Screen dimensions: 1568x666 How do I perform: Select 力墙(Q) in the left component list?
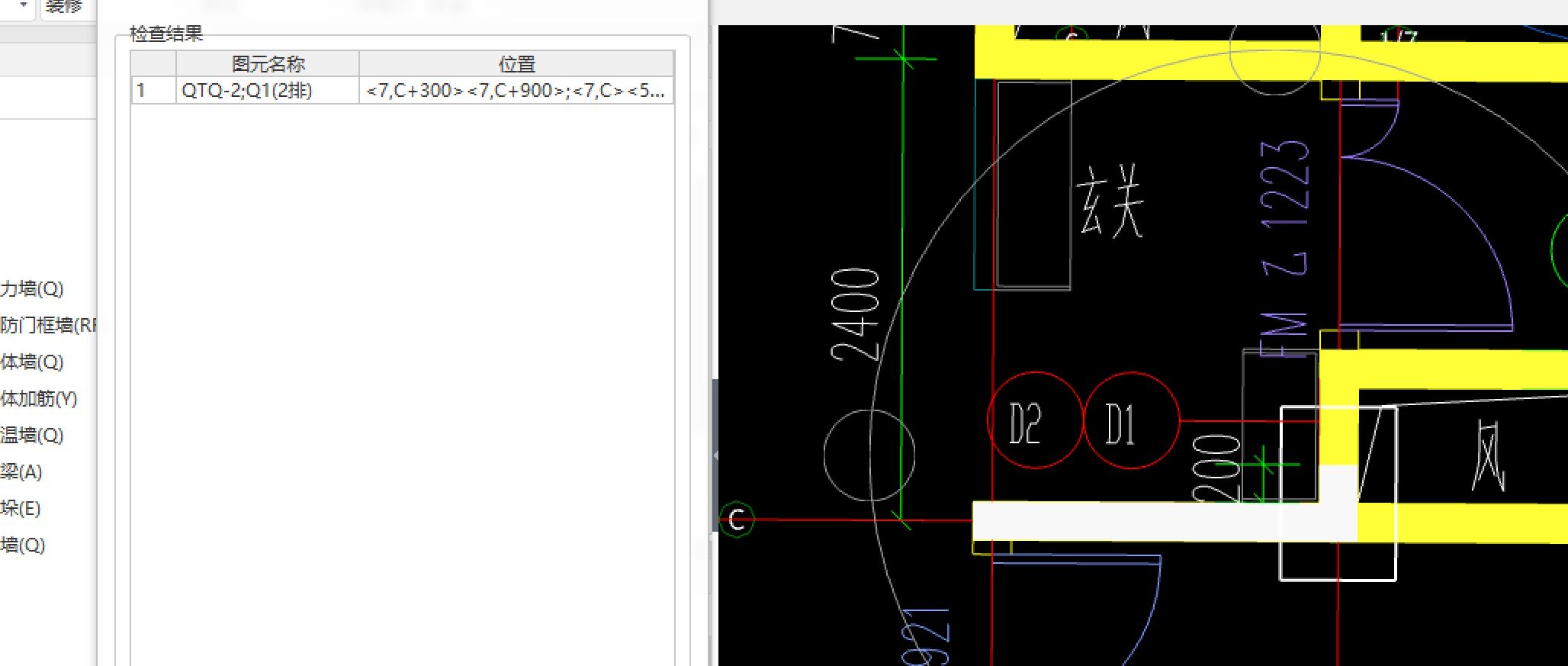pos(32,289)
